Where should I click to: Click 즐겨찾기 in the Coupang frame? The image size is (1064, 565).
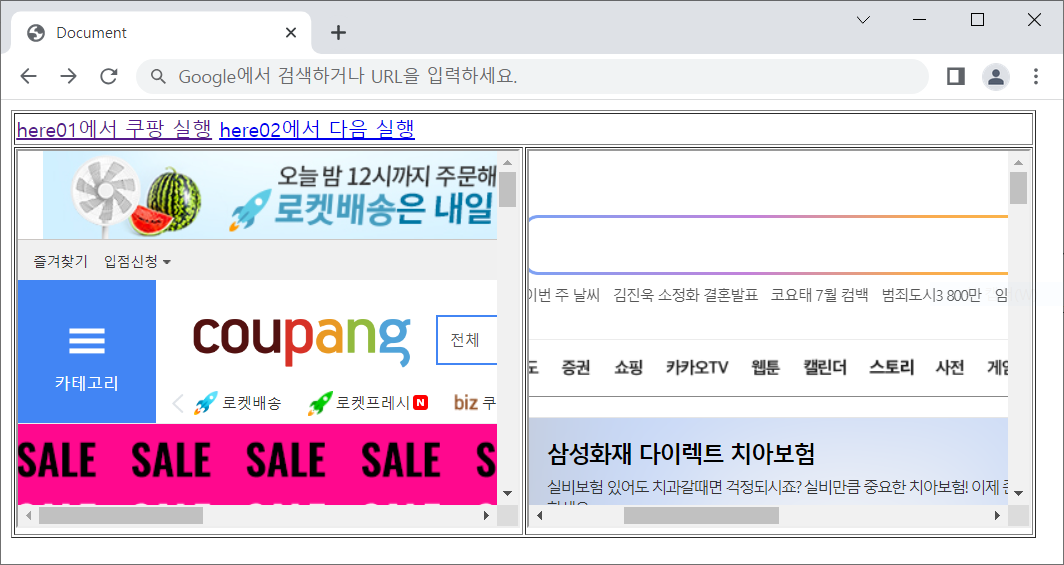(60, 261)
